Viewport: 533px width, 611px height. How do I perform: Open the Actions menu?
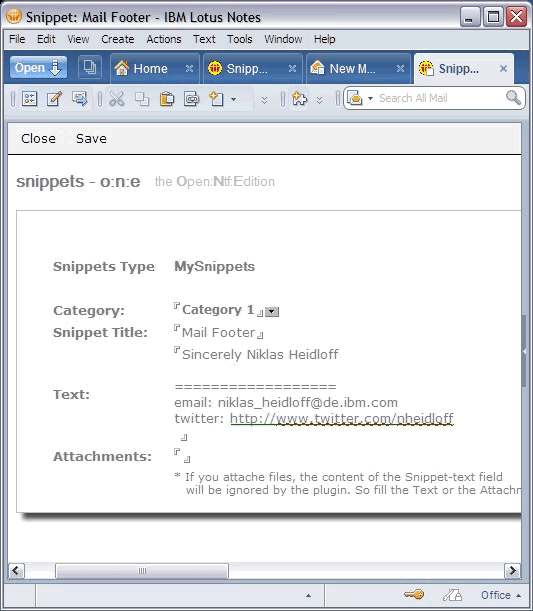pos(164,39)
